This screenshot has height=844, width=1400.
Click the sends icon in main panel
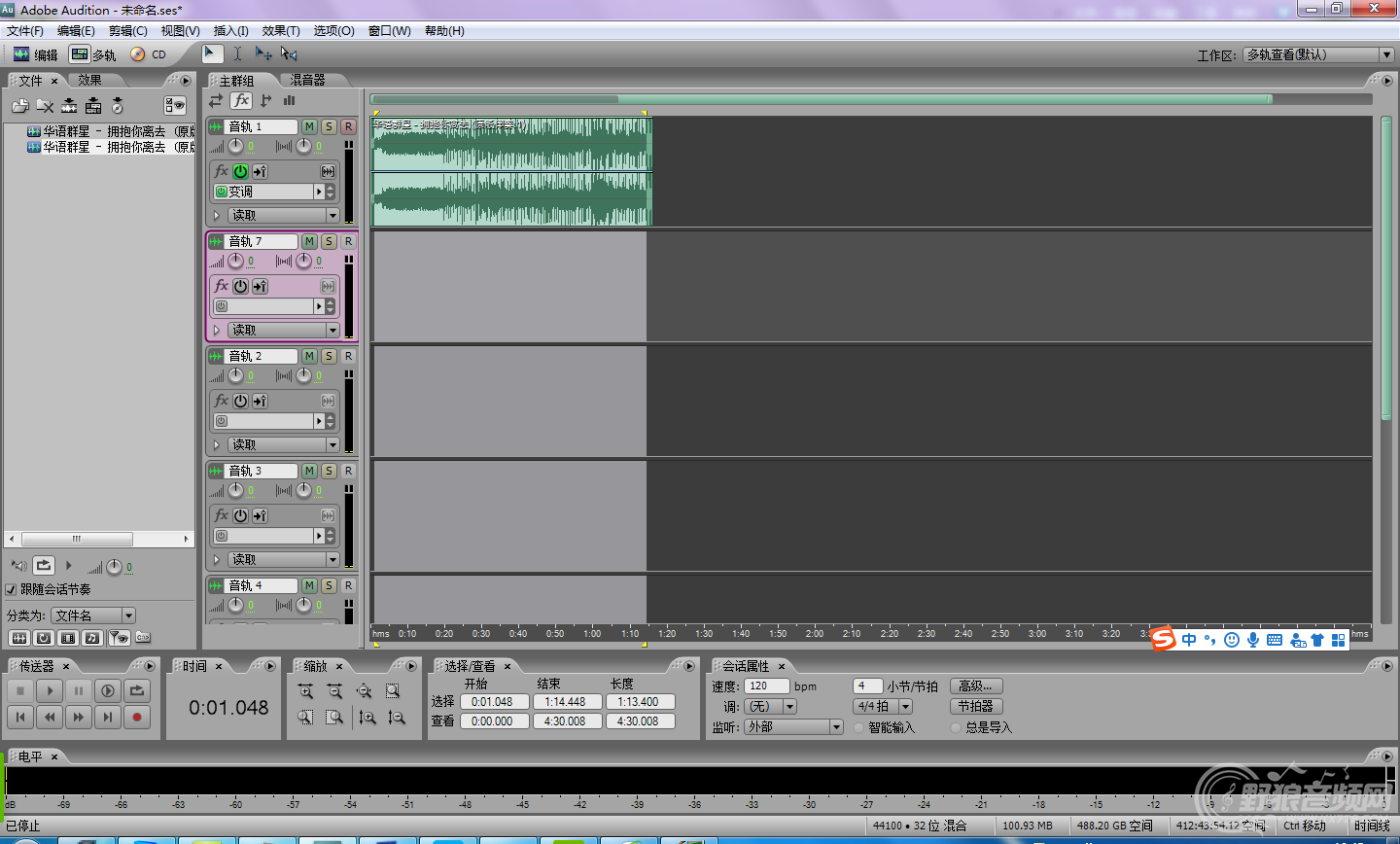266,100
